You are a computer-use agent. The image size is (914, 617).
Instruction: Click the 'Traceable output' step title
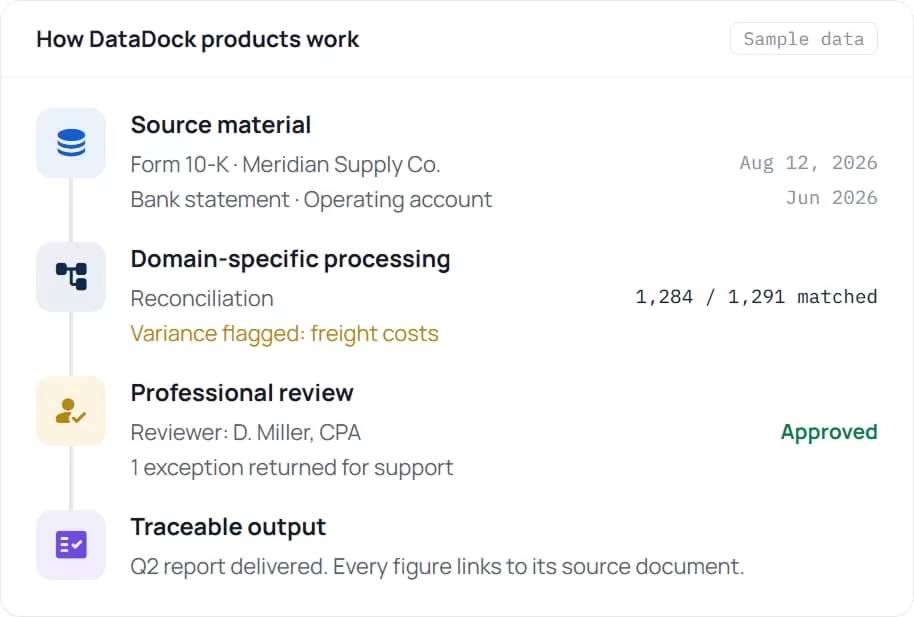pos(228,527)
